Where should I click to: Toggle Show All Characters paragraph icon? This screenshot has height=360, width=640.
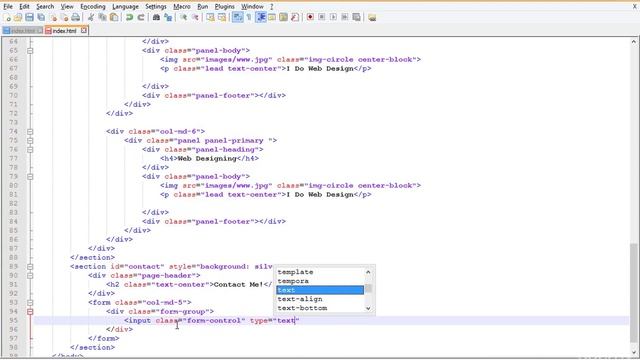(249, 17)
